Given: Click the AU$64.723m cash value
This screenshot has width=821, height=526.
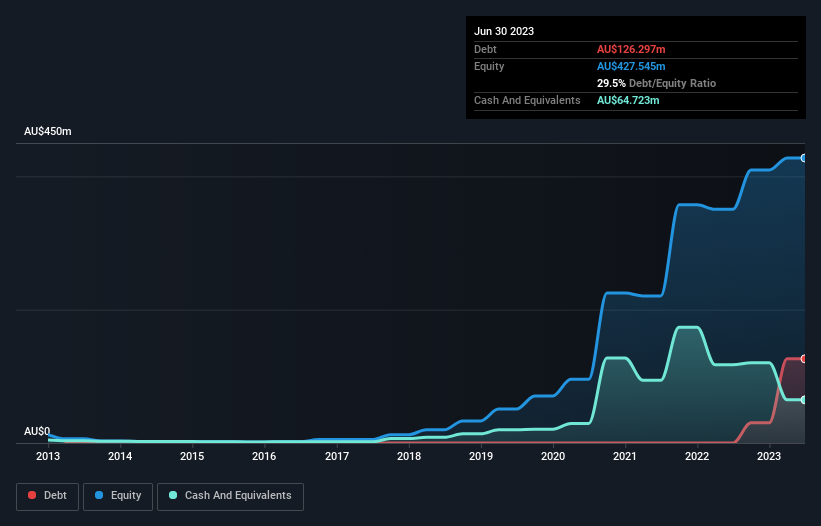Looking at the screenshot, I should [628, 100].
